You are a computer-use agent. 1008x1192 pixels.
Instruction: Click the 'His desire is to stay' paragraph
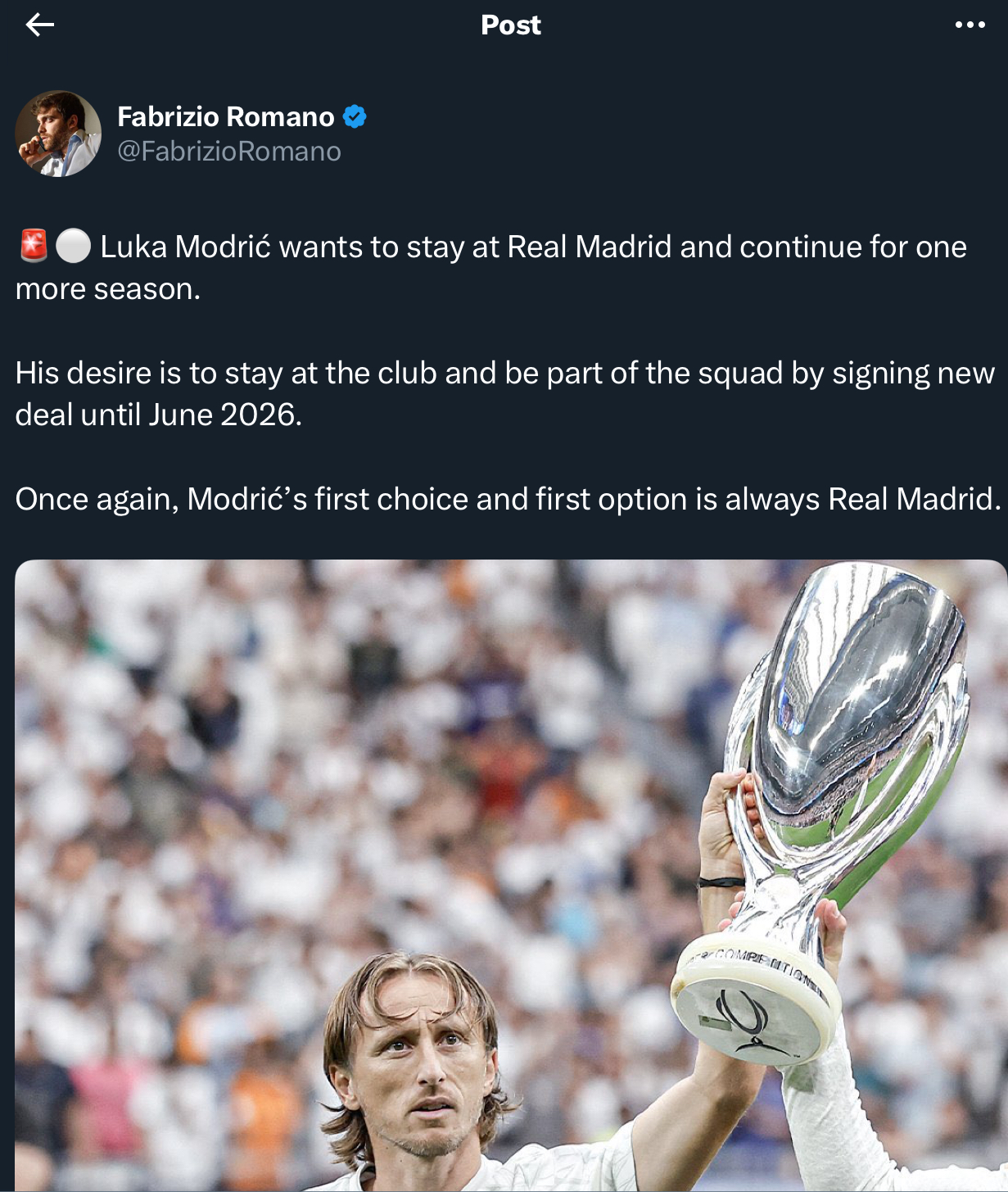(504, 393)
